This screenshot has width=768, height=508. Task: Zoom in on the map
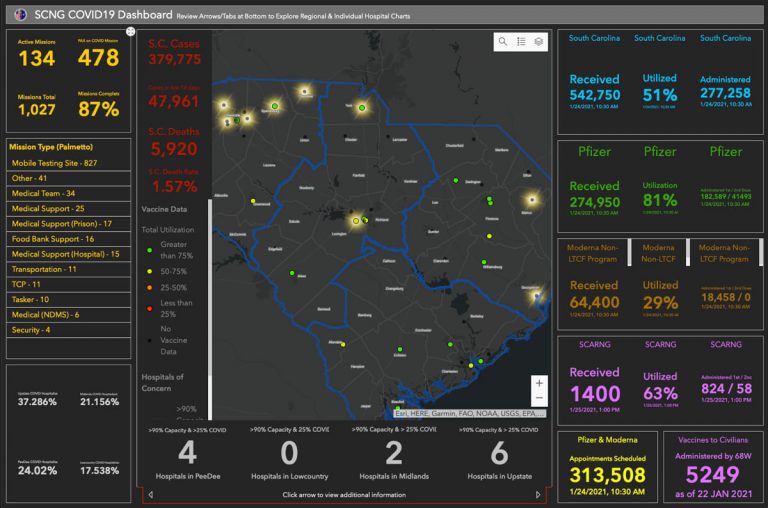[539, 383]
